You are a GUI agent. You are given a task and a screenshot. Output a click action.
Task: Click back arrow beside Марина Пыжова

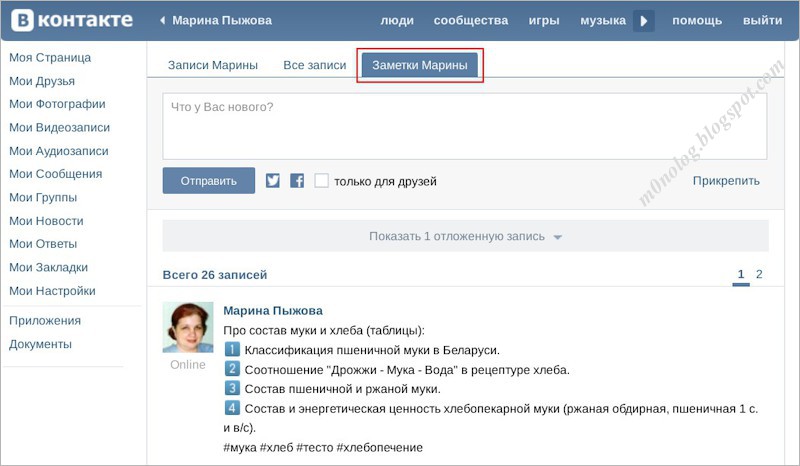pyautogui.click(x=163, y=21)
